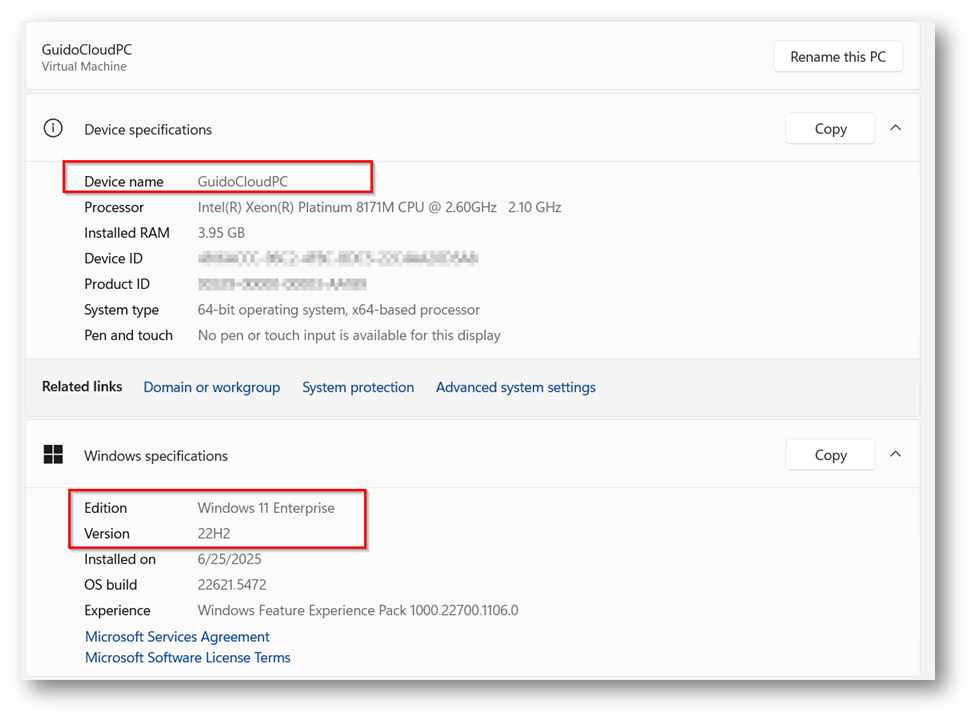Click the Intel Xeon Platinum processor text

[x=379, y=208]
